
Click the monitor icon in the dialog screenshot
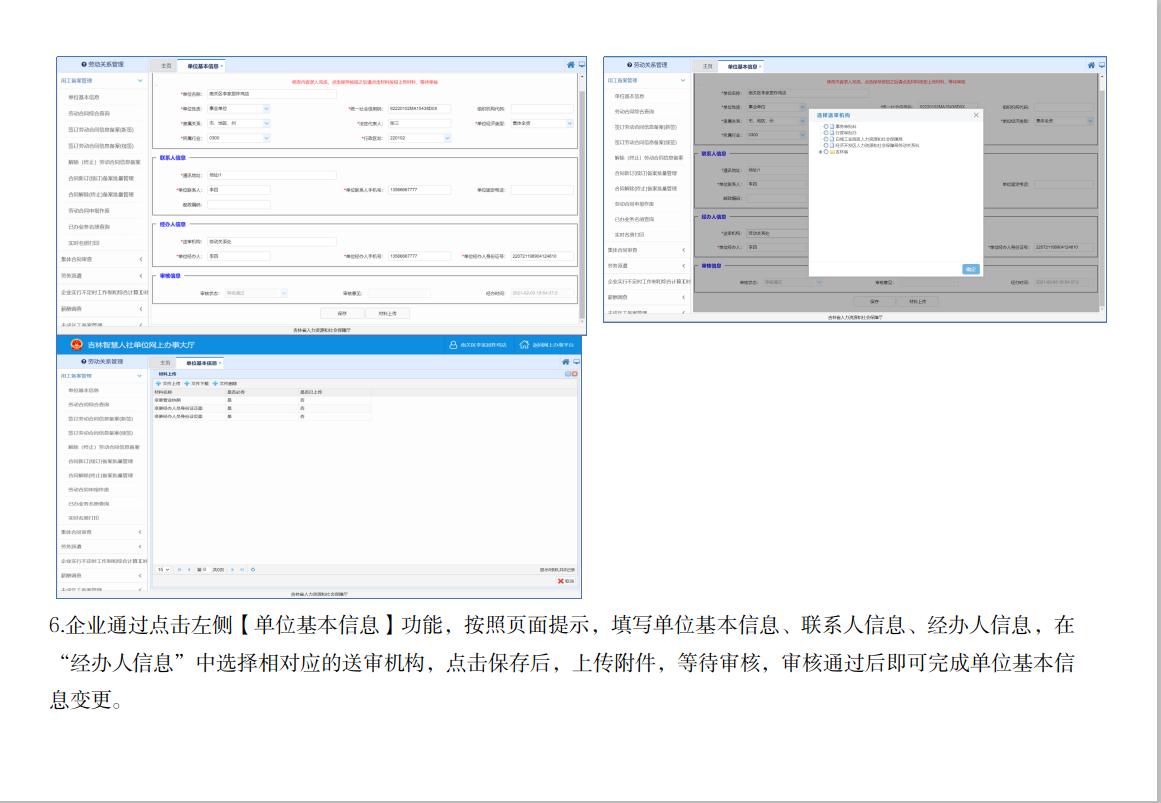click(x=1102, y=65)
